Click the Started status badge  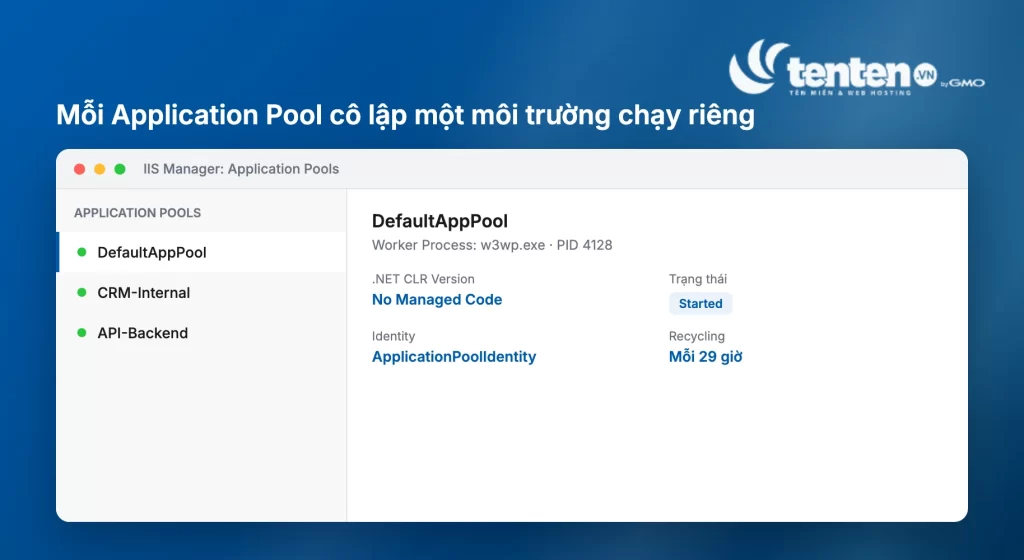tap(701, 303)
